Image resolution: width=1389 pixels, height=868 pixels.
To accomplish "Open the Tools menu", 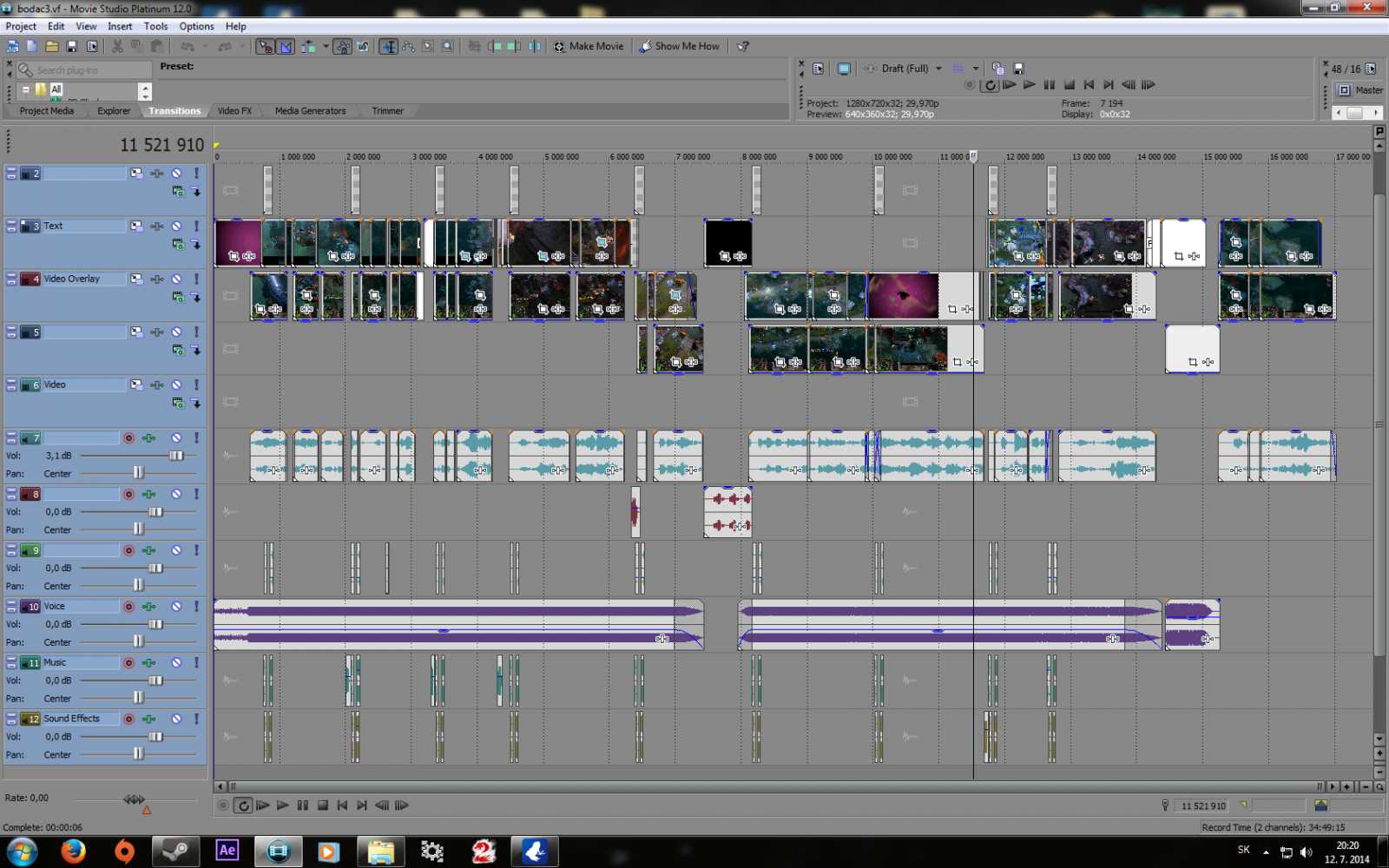I will coord(155,26).
